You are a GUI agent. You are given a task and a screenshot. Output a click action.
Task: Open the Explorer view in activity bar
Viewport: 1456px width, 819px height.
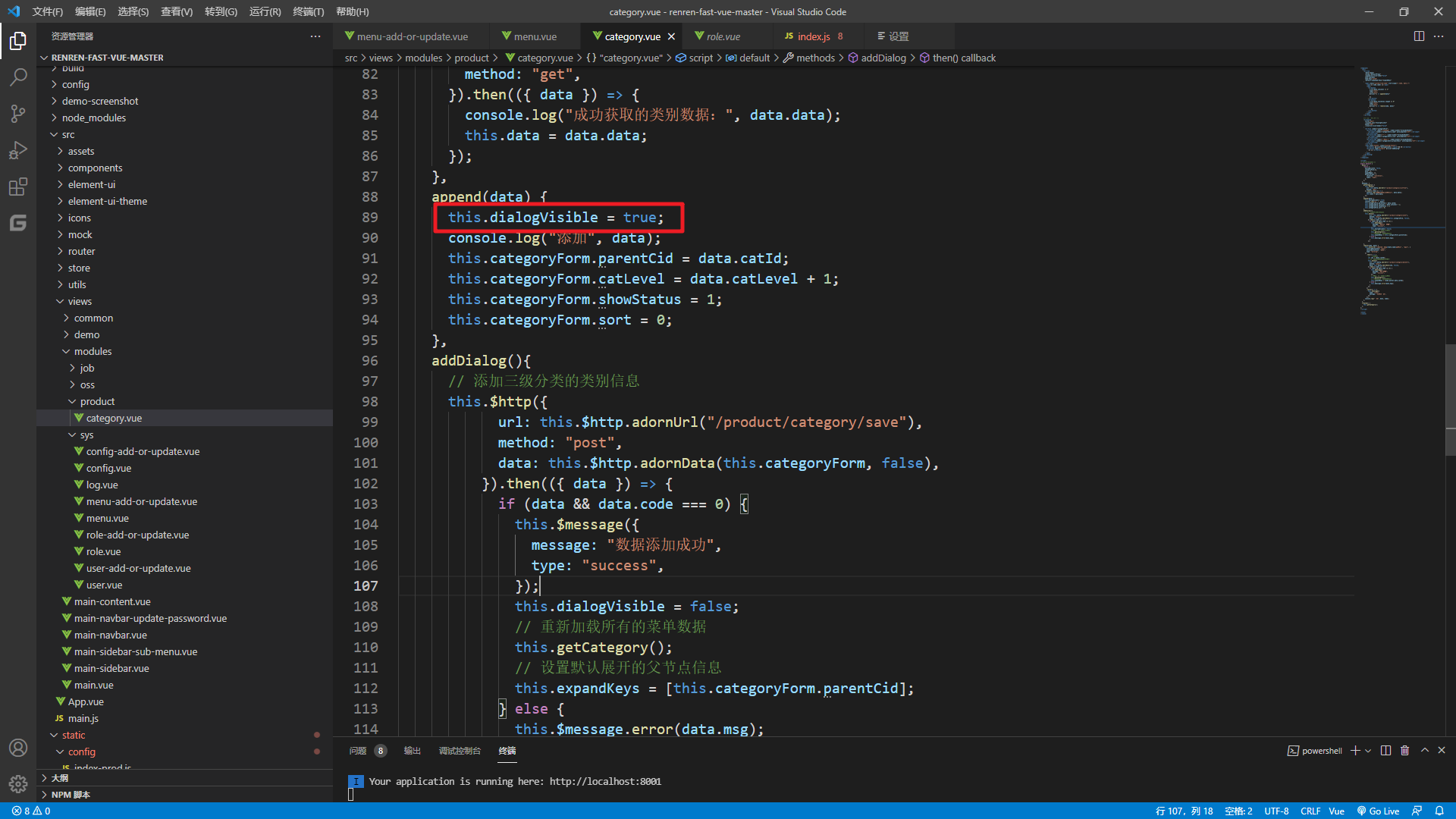18,40
